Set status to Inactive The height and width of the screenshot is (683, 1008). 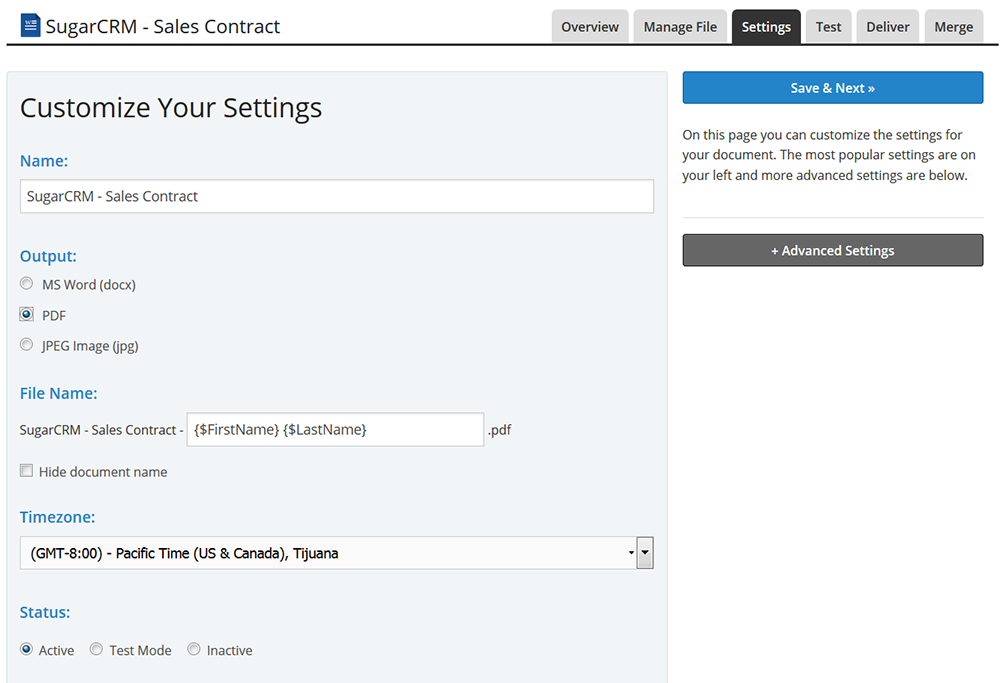pos(194,649)
